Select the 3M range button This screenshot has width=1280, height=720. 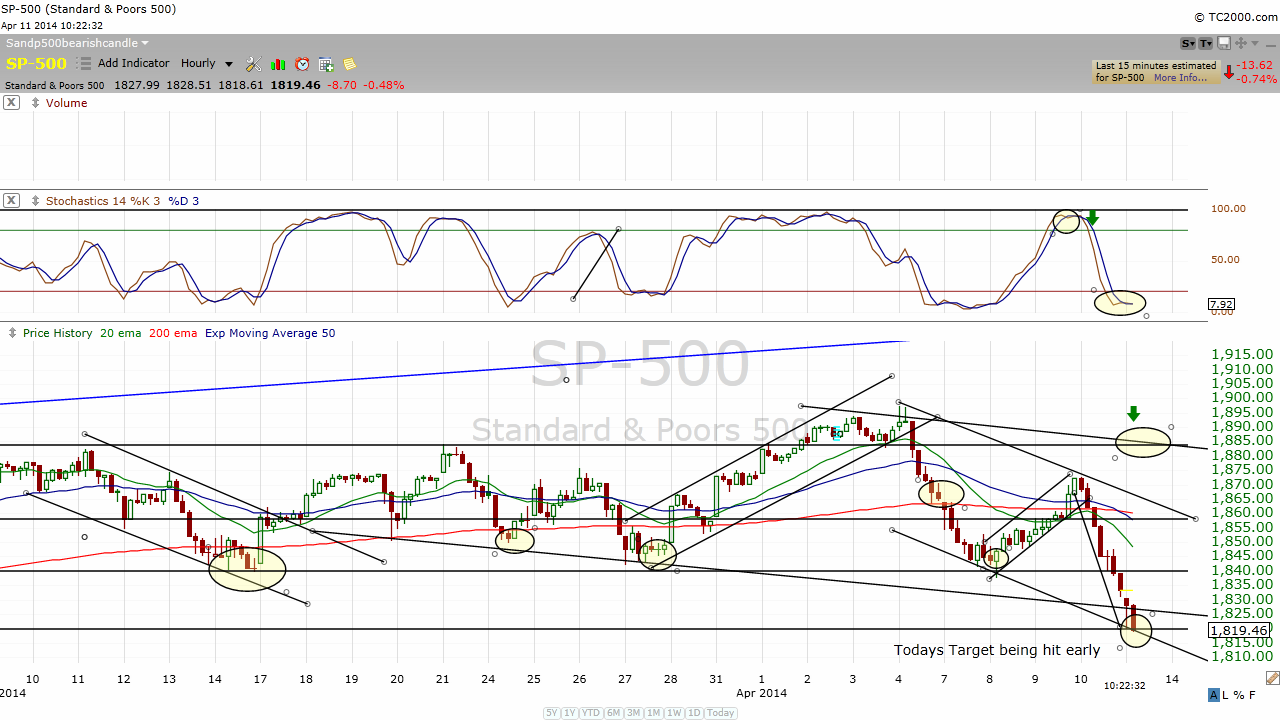[634, 713]
